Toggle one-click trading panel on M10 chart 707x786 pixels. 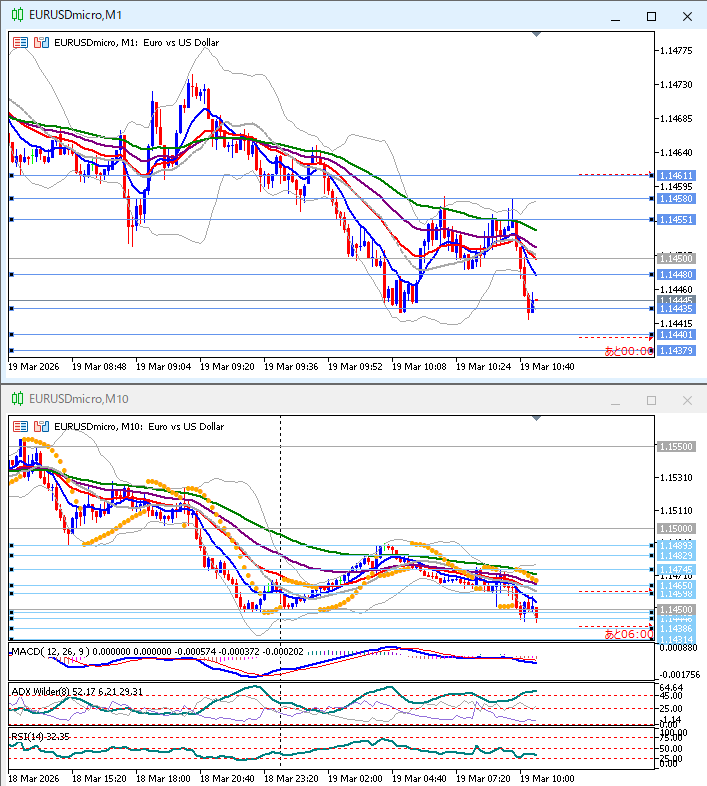pos(21,426)
